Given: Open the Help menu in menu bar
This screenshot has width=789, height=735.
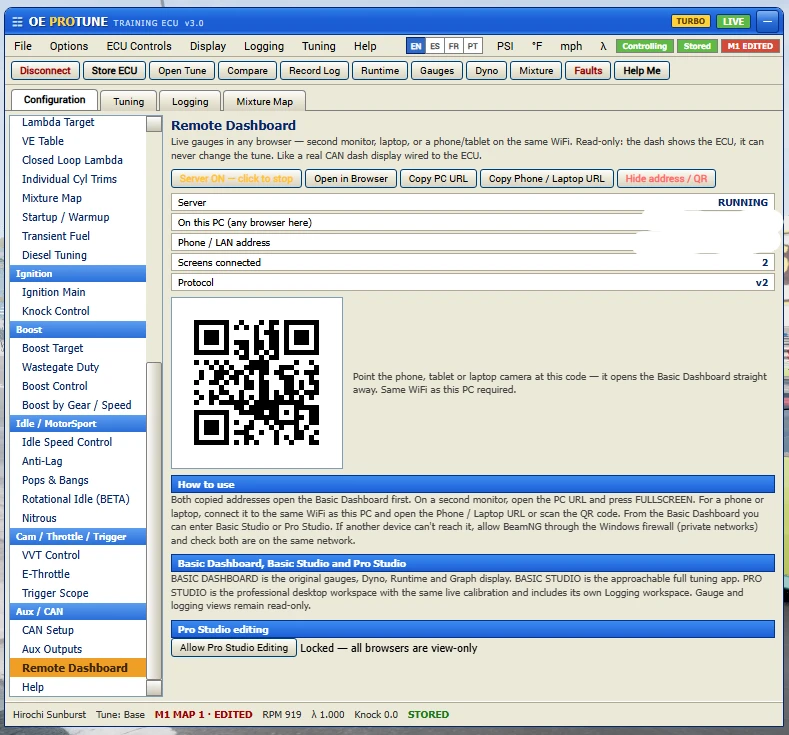Looking at the screenshot, I should pos(365,46).
